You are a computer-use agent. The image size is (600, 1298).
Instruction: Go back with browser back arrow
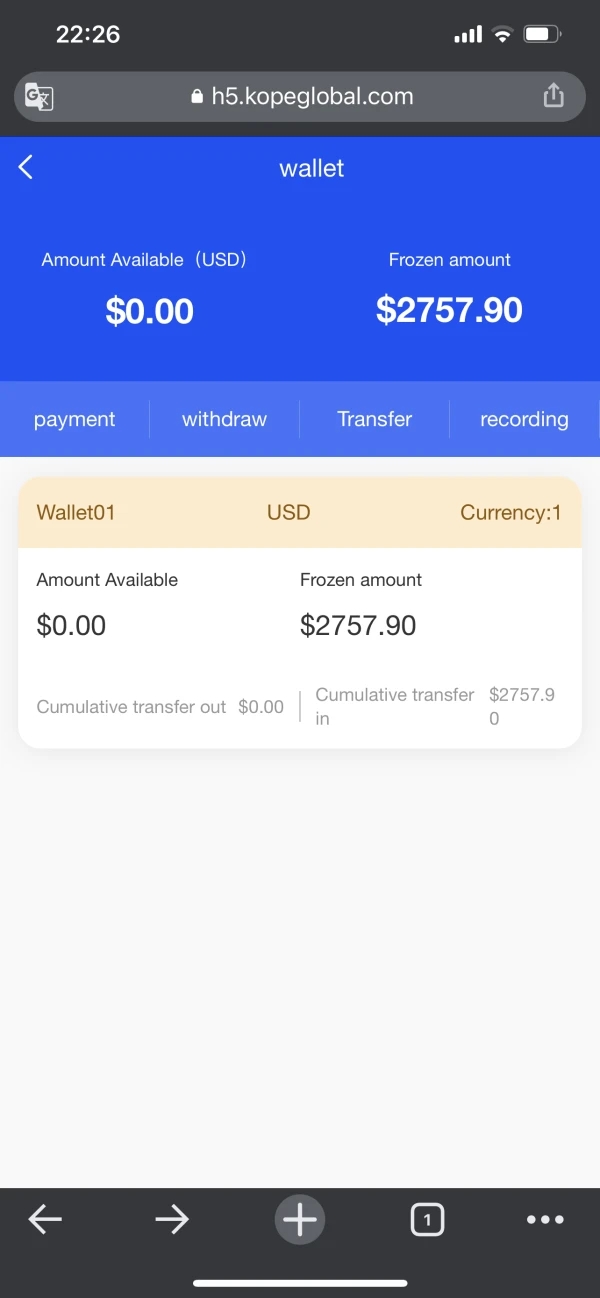[x=45, y=1219]
